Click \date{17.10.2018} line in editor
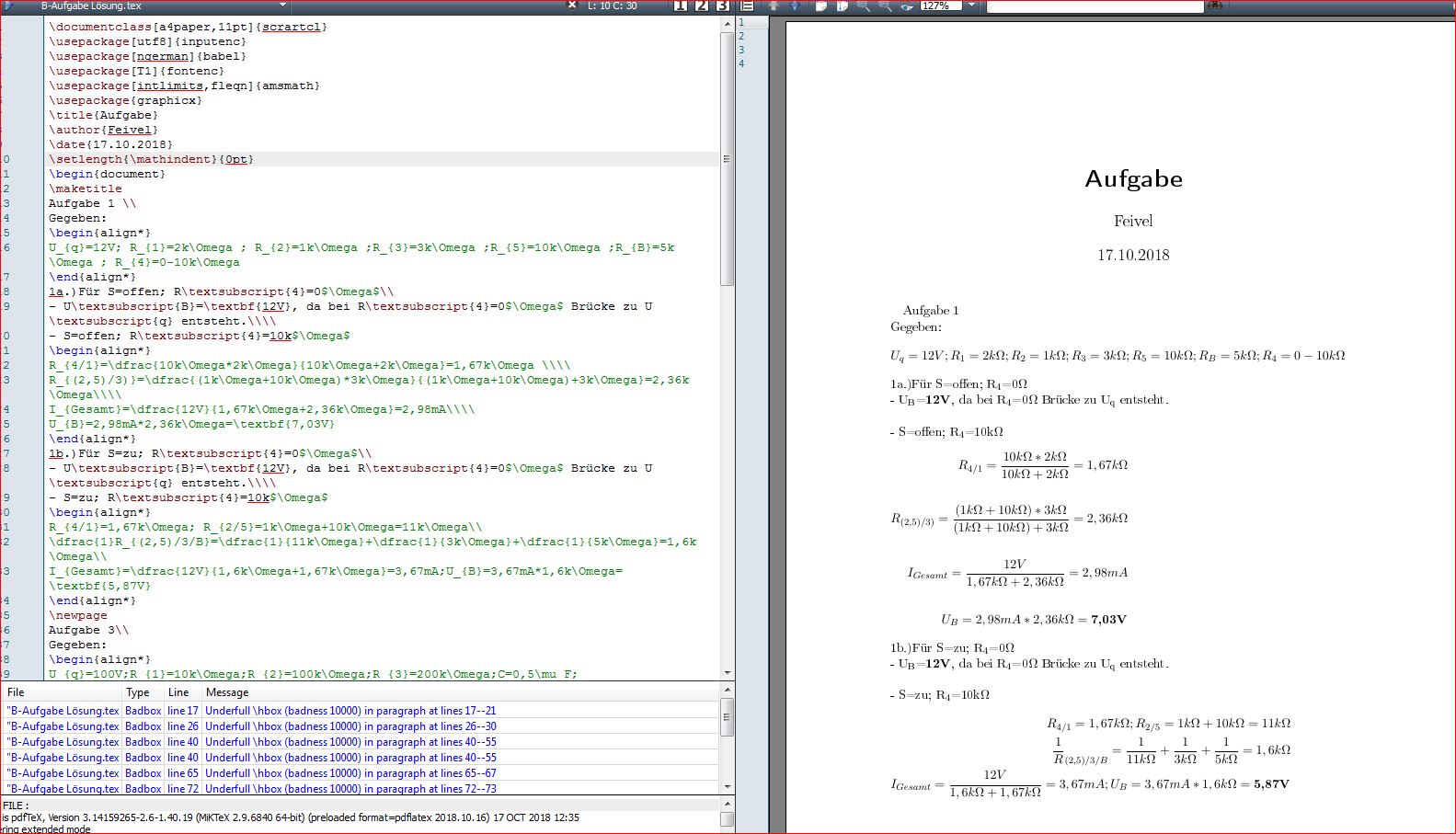 pyautogui.click(x=110, y=144)
